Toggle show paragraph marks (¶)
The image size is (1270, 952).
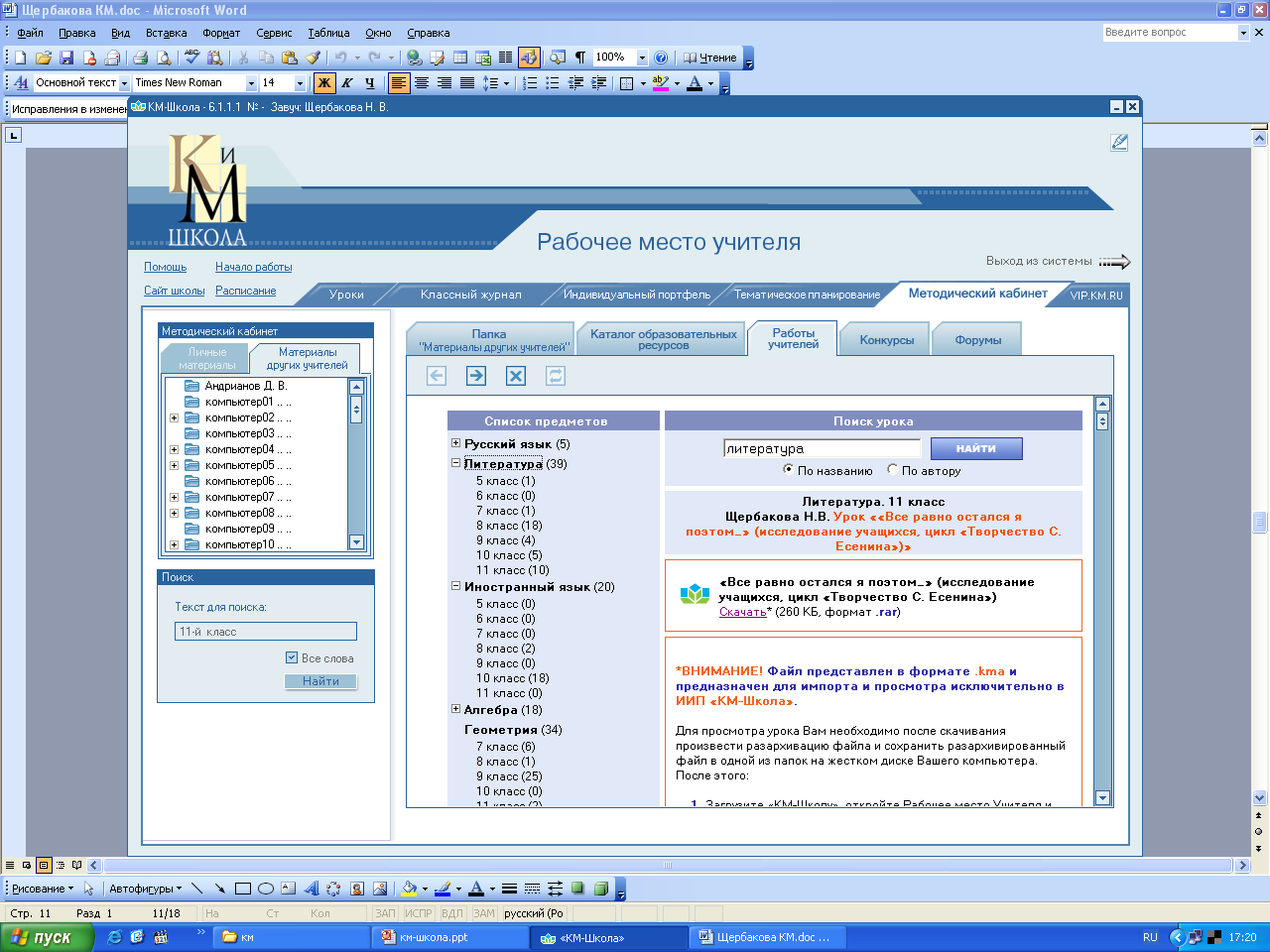tap(580, 58)
